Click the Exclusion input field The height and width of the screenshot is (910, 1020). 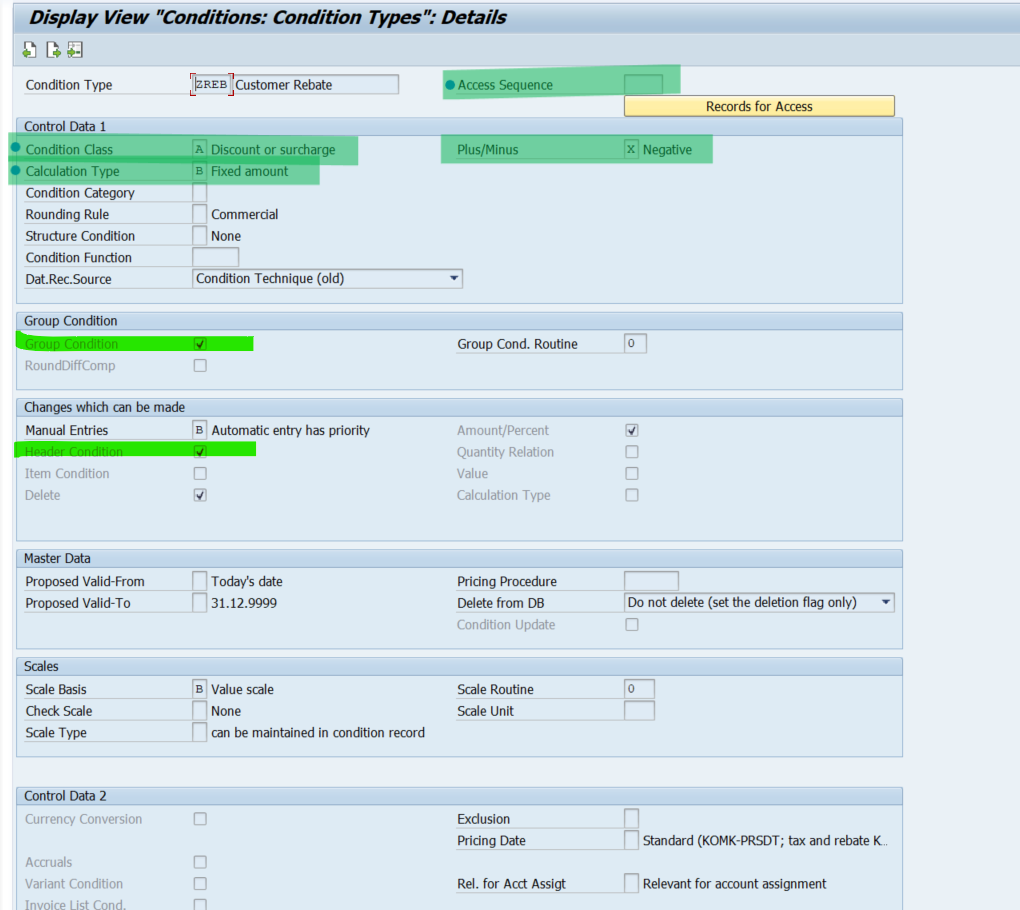(631, 818)
